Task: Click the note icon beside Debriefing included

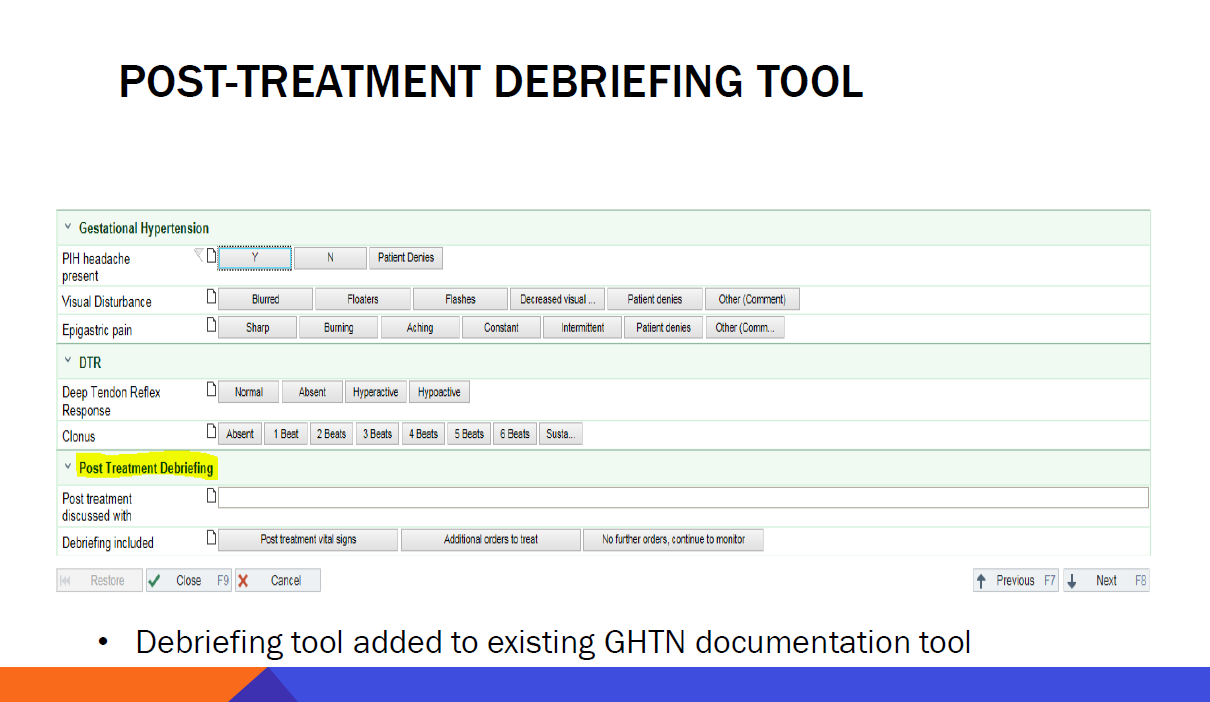Action: 211,538
